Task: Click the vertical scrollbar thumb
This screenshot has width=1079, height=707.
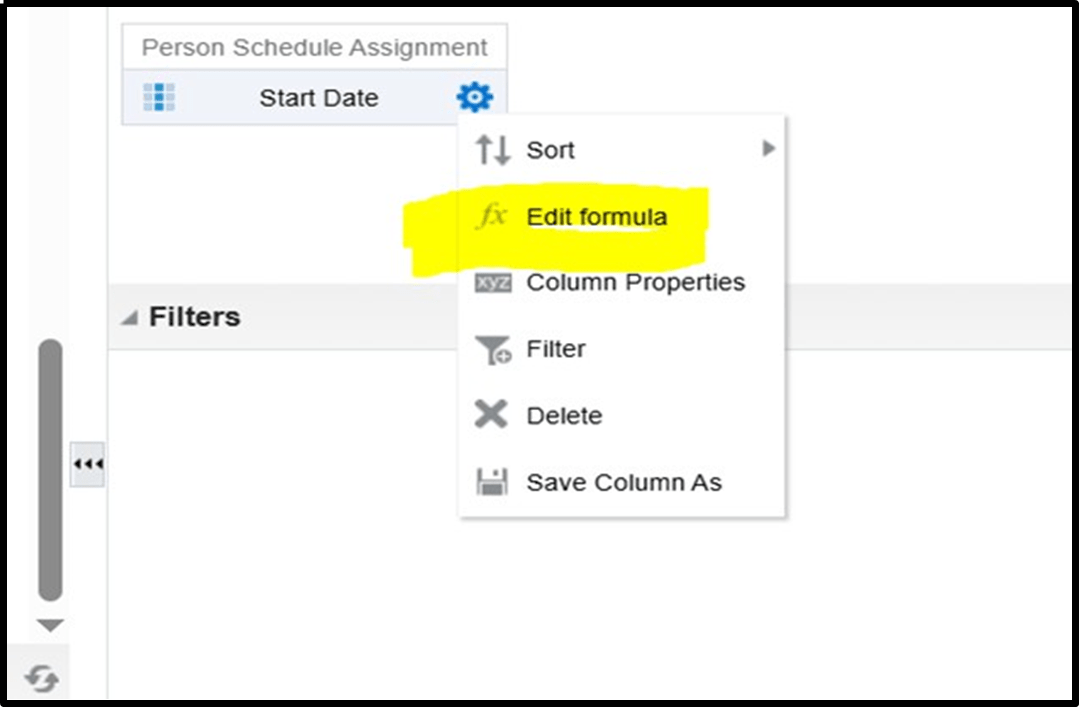Action: pos(50,470)
